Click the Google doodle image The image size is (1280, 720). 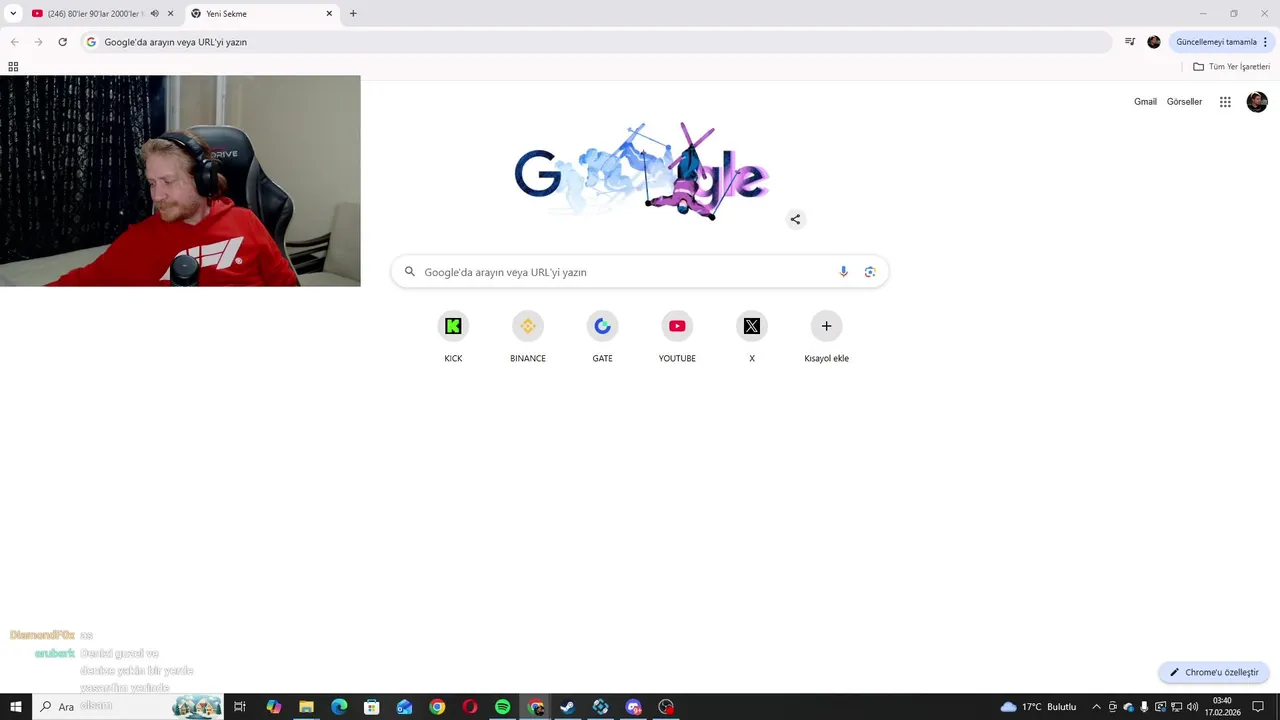pyautogui.click(x=642, y=172)
